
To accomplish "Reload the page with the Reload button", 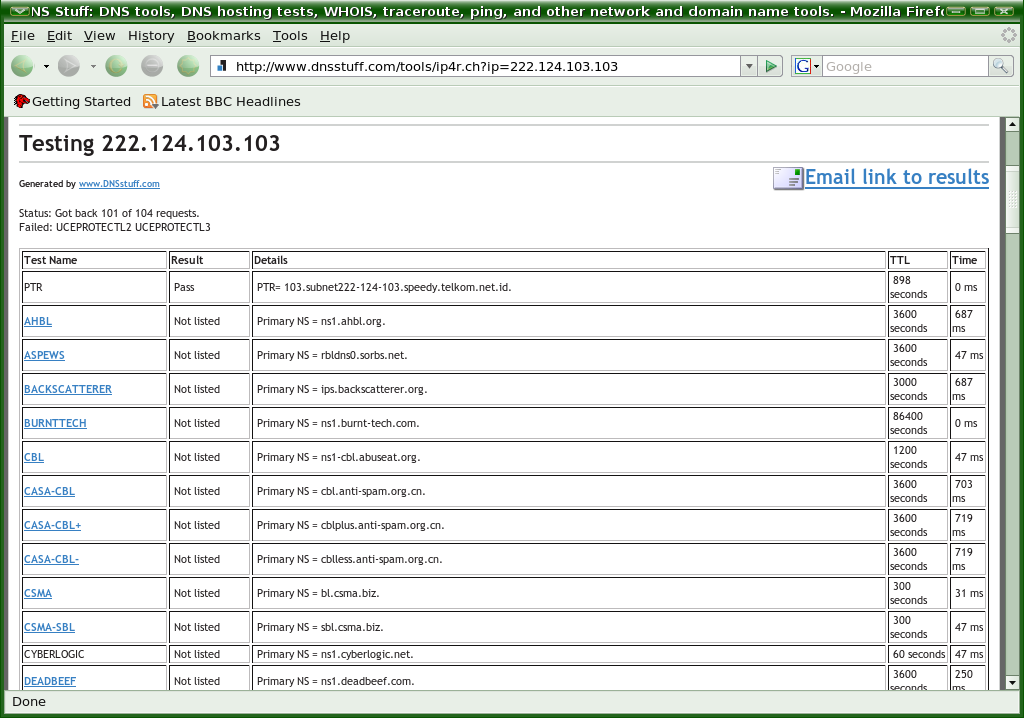I will [116, 66].
